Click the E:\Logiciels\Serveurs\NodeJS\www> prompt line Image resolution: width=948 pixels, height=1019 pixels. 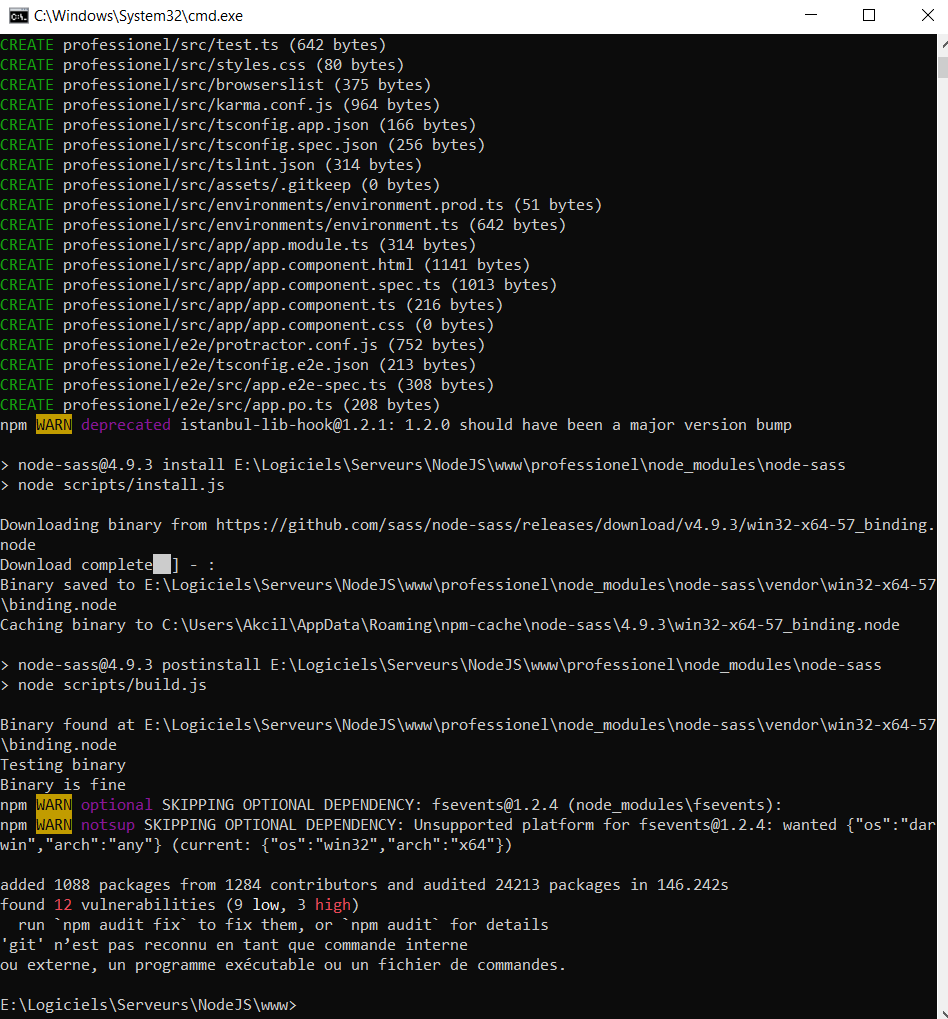click(148, 1005)
